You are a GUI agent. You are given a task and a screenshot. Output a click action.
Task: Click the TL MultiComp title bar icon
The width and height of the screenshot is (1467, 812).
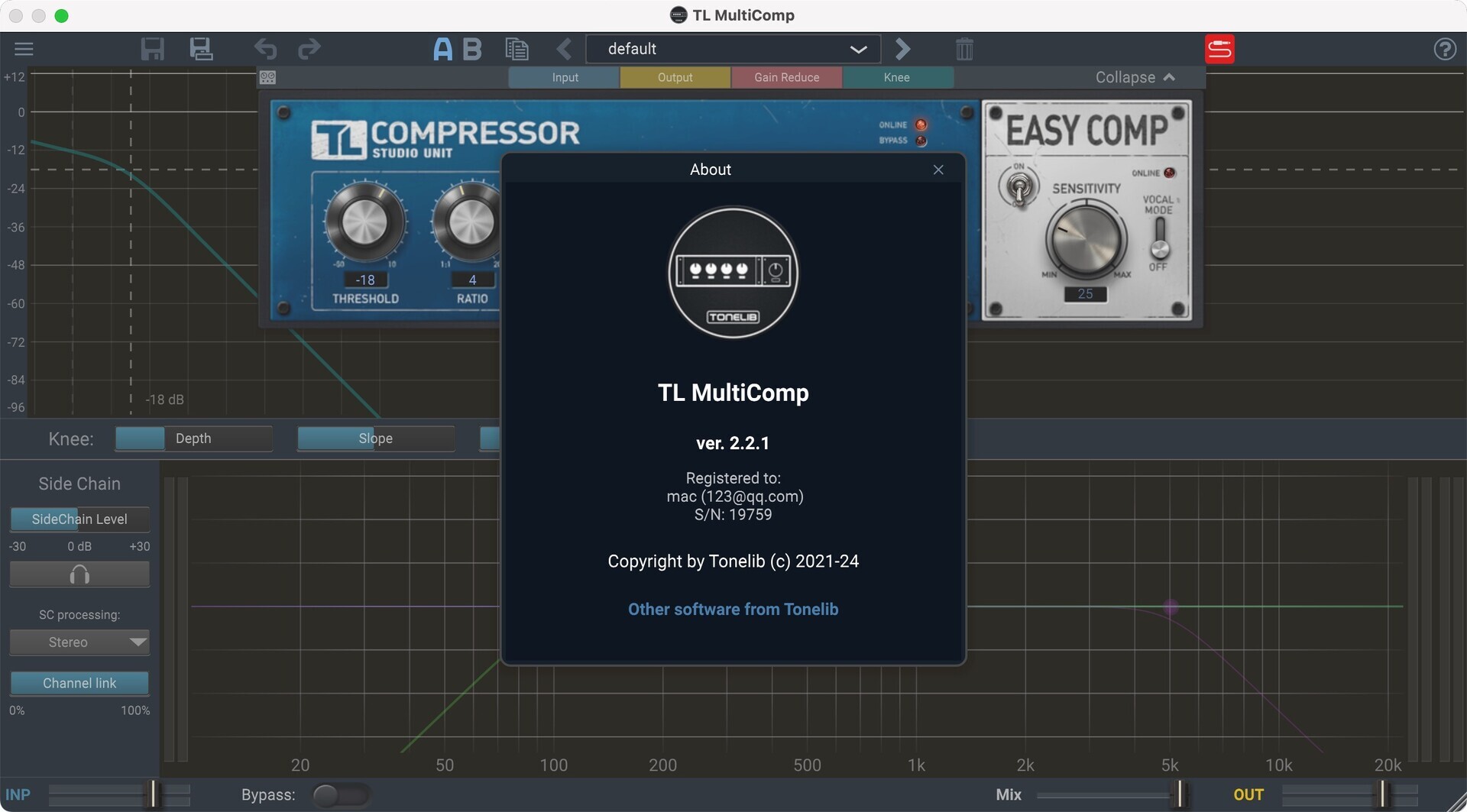pyautogui.click(x=678, y=15)
